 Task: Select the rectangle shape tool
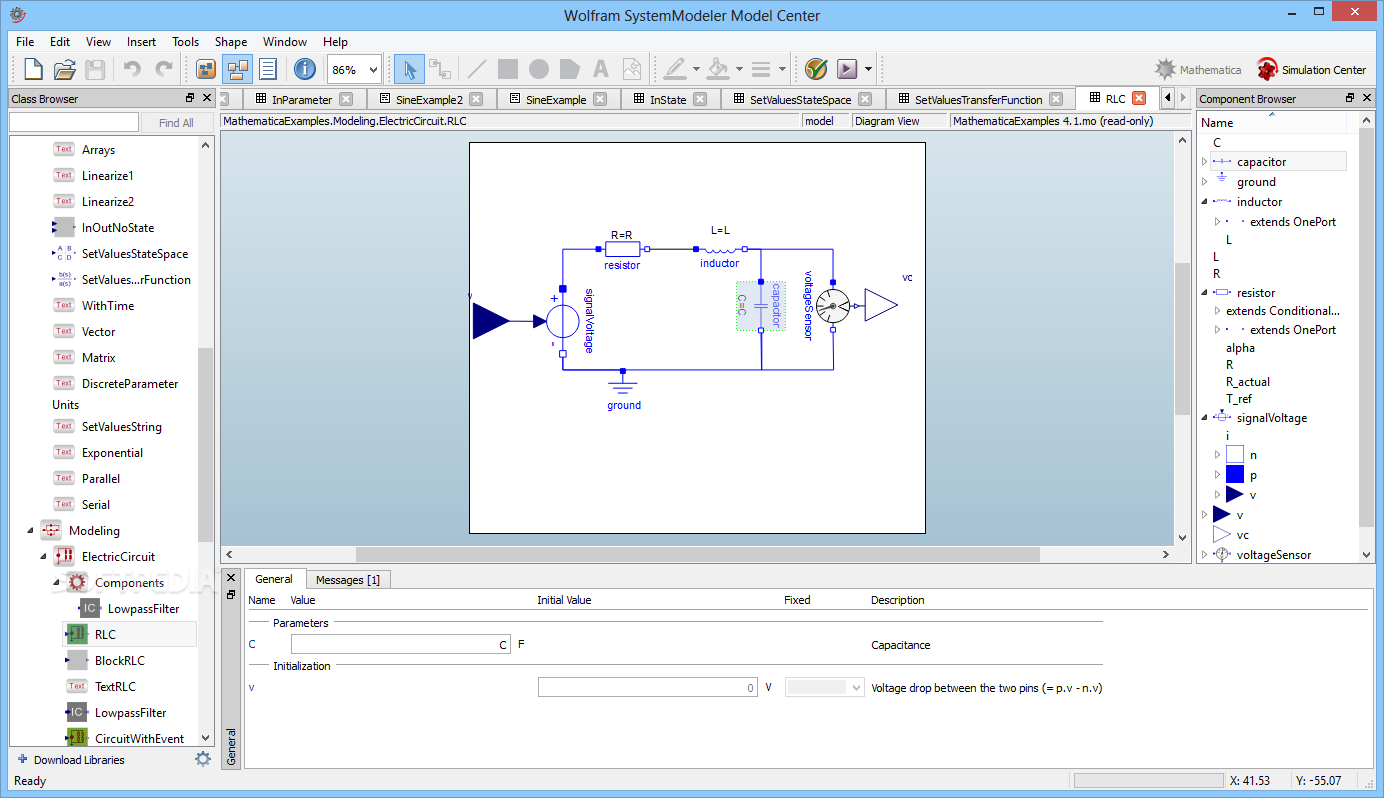tap(508, 69)
